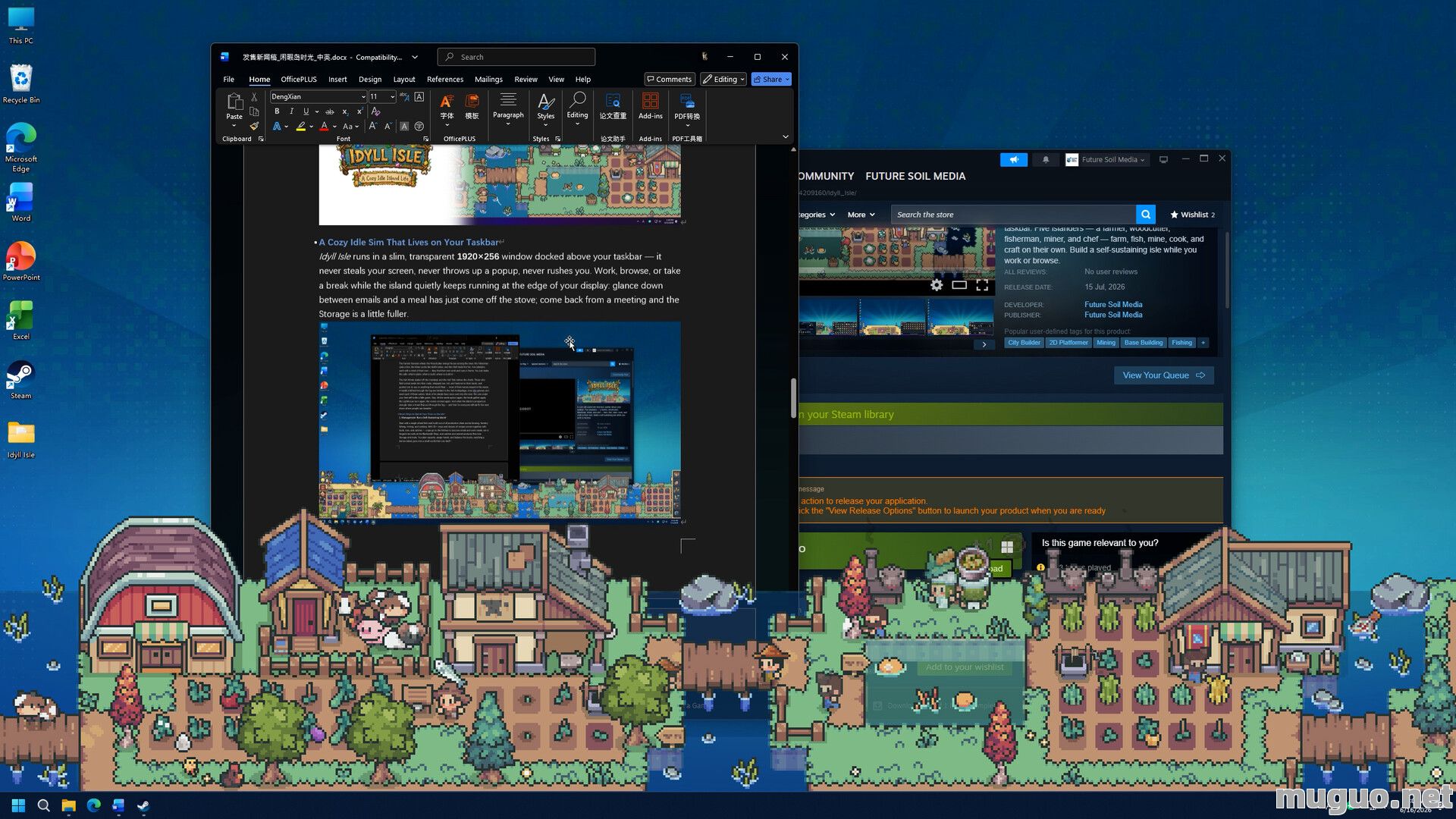Screen dimensions: 1456x819
Task: Open the Paragraph group dropdown
Action: click(508, 109)
